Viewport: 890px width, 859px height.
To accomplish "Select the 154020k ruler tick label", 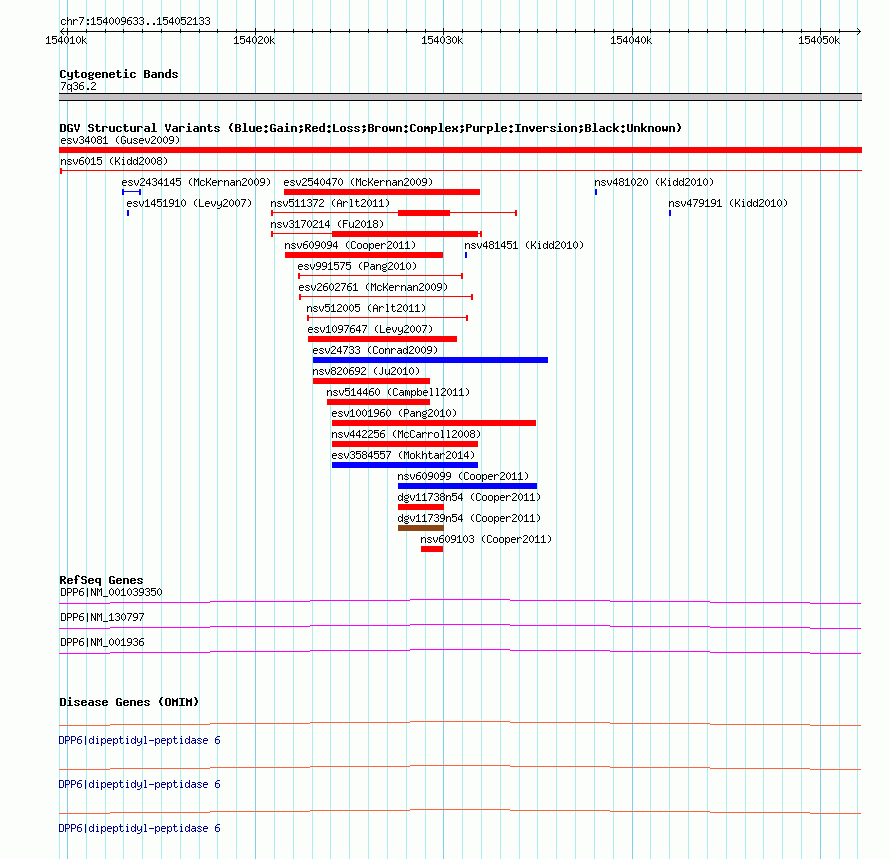I will [x=254, y=40].
